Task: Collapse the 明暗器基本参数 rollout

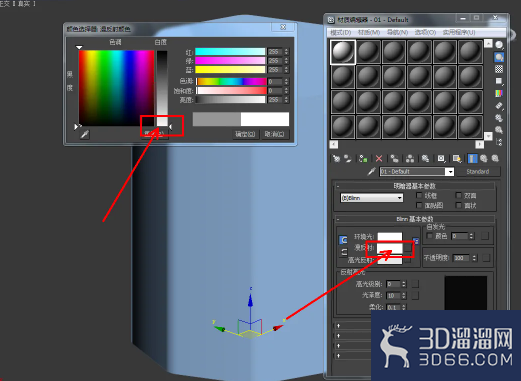Action: tap(415, 186)
